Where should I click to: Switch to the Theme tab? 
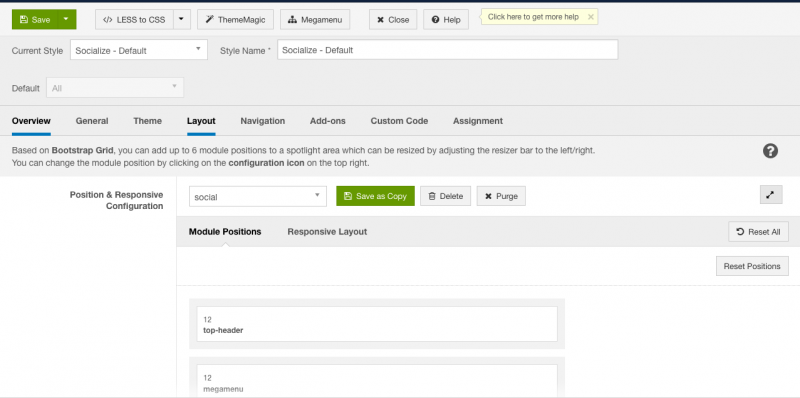pyautogui.click(x=147, y=121)
